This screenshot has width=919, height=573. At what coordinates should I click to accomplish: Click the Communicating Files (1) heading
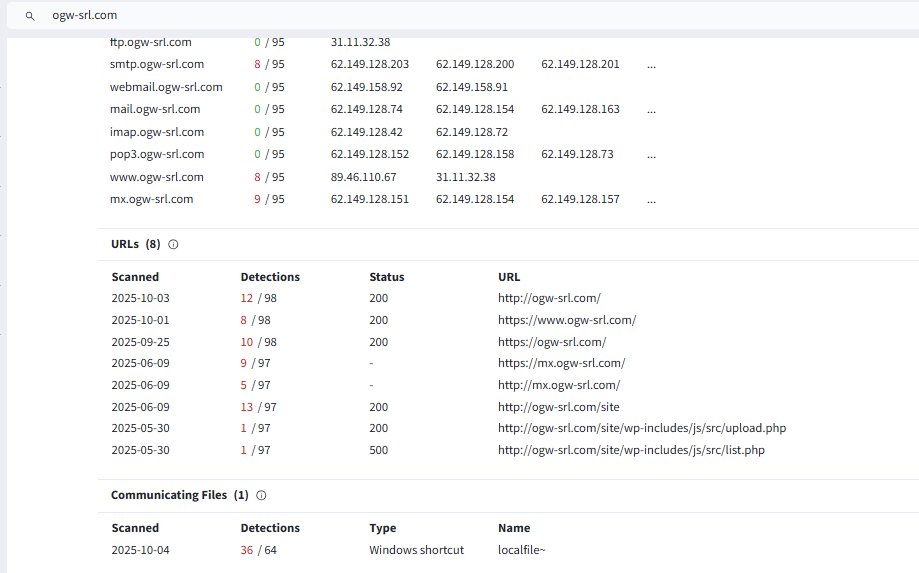179,495
